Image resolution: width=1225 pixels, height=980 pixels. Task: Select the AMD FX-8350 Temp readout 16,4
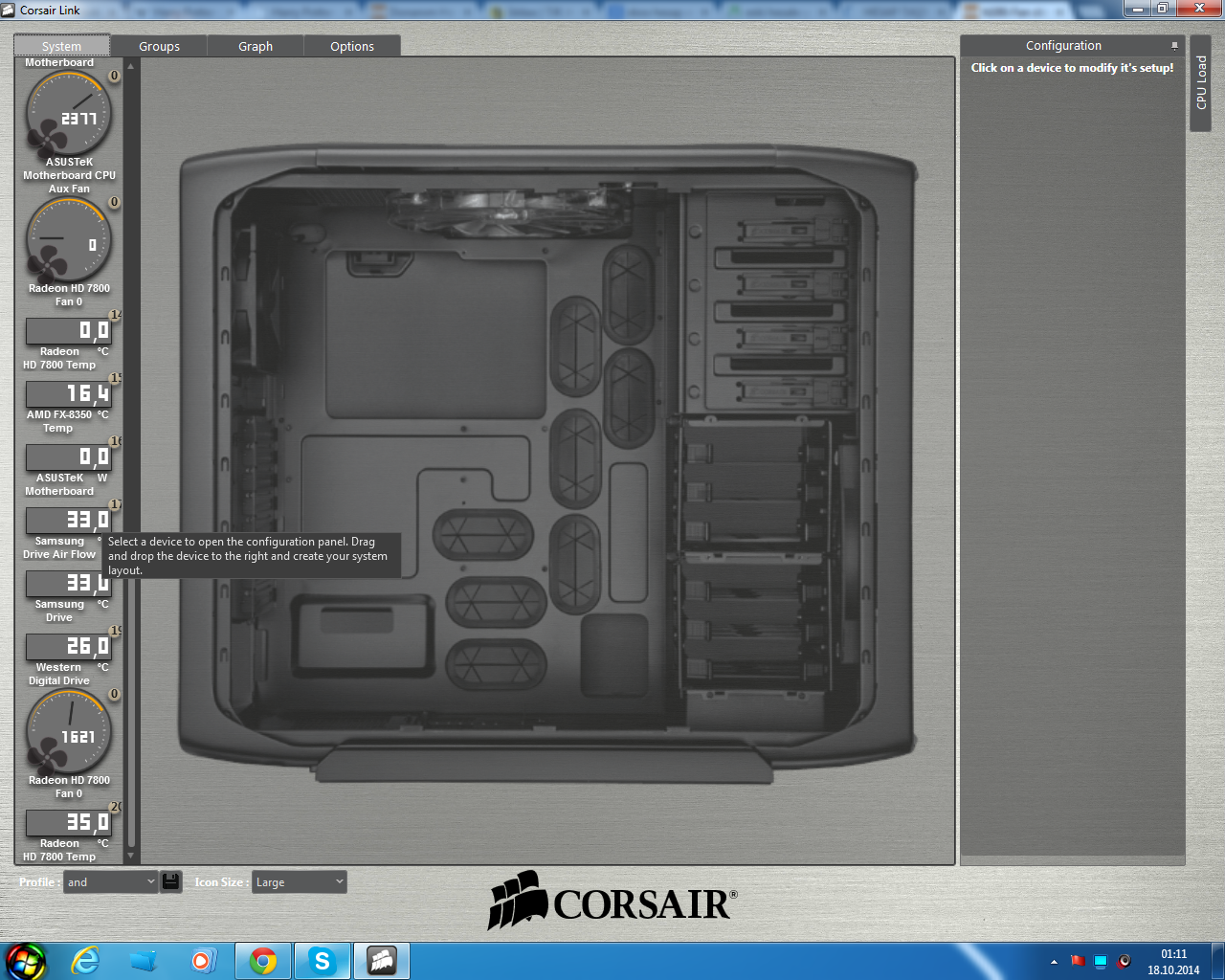[x=68, y=394]
